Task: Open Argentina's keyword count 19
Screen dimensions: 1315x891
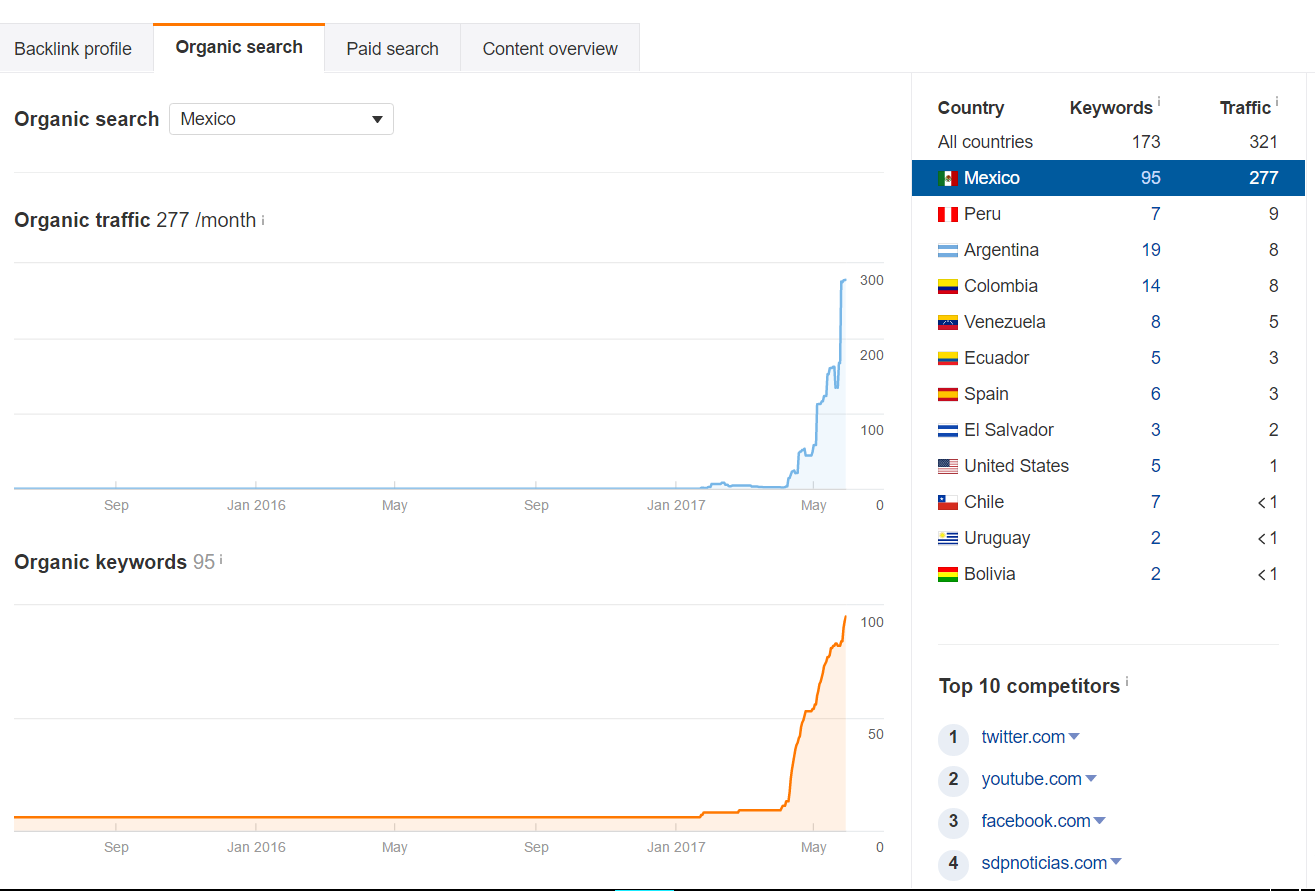Action: point(1151,250)
